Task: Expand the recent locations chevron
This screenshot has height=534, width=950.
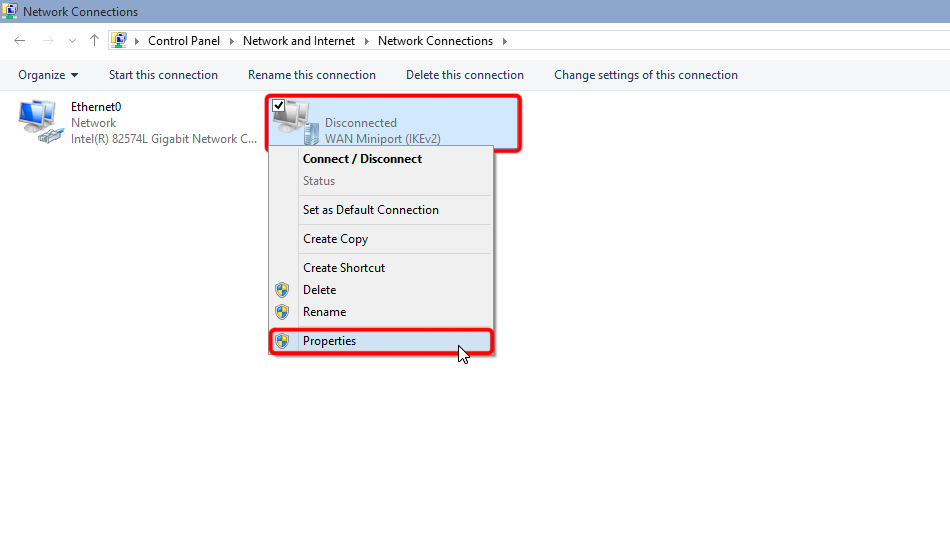Action: [72, 41]
